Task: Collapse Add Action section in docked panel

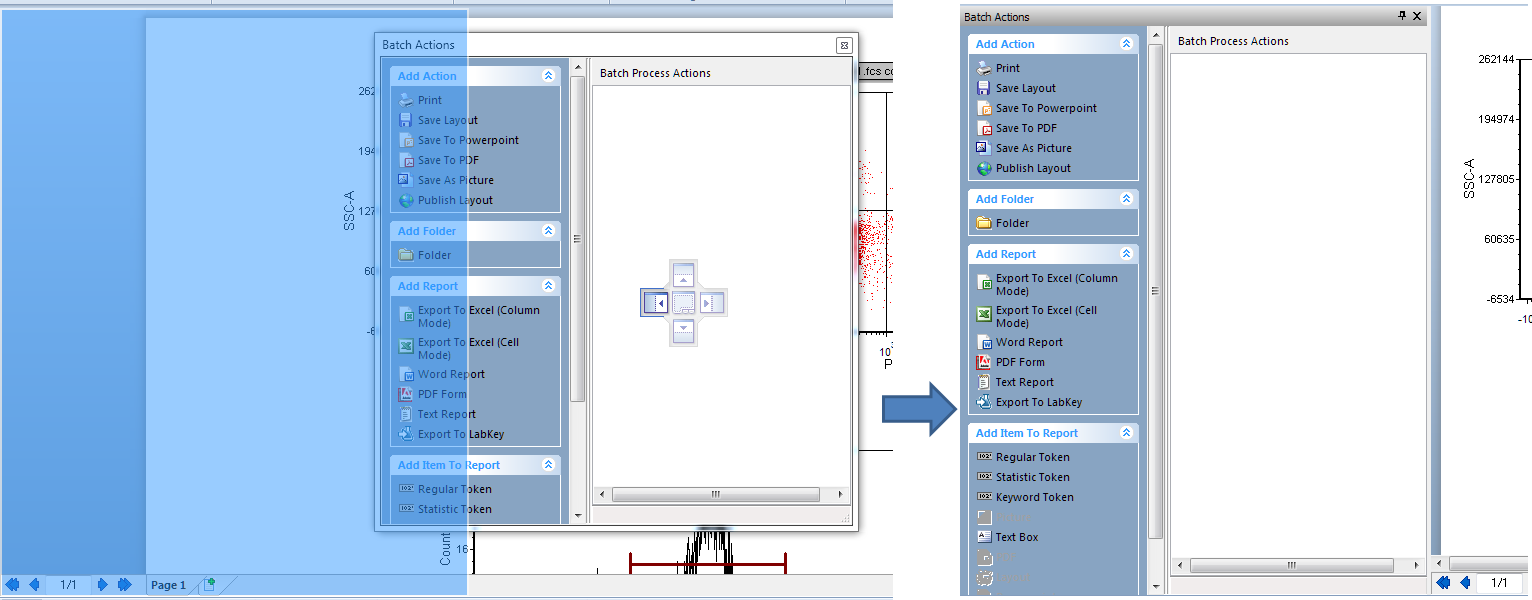Action: pyautogui.click(x=1126, y=44)
